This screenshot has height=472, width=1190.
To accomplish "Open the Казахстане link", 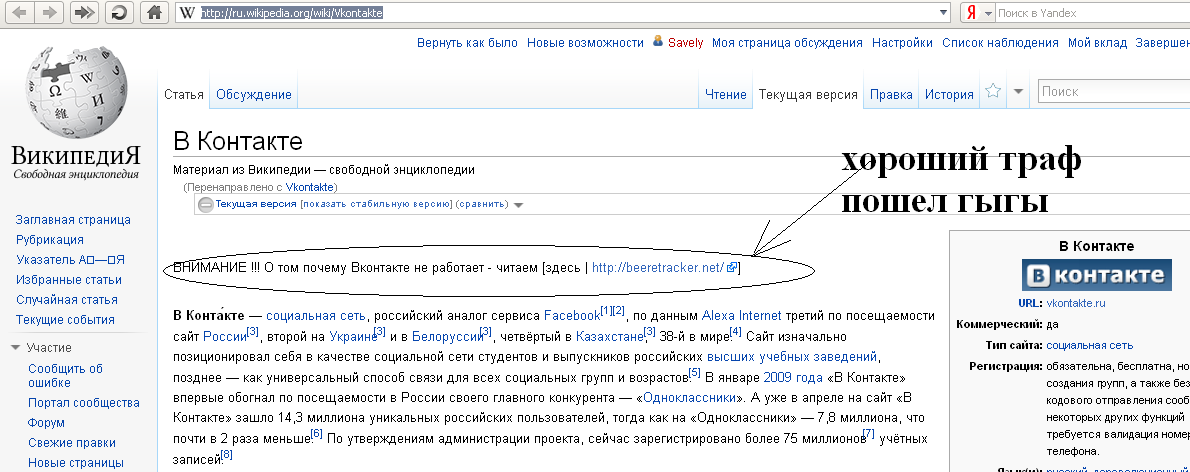I will [609, 336].
